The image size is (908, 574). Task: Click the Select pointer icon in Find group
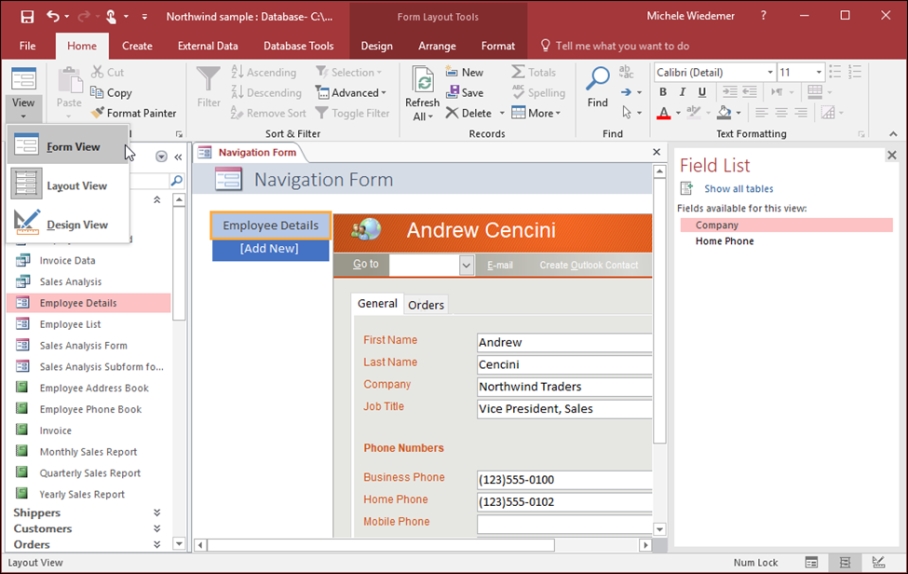pyautogui.click(x=627, y=112)
